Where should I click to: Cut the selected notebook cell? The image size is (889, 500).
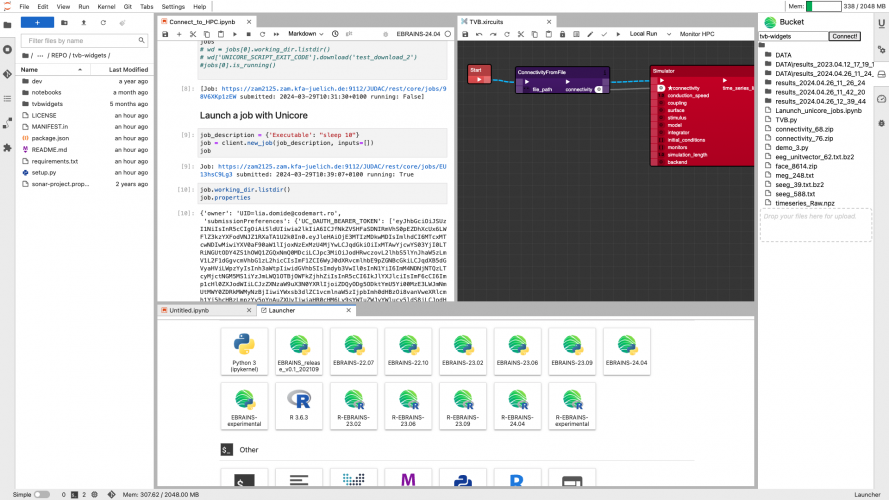tap(193, 34)
